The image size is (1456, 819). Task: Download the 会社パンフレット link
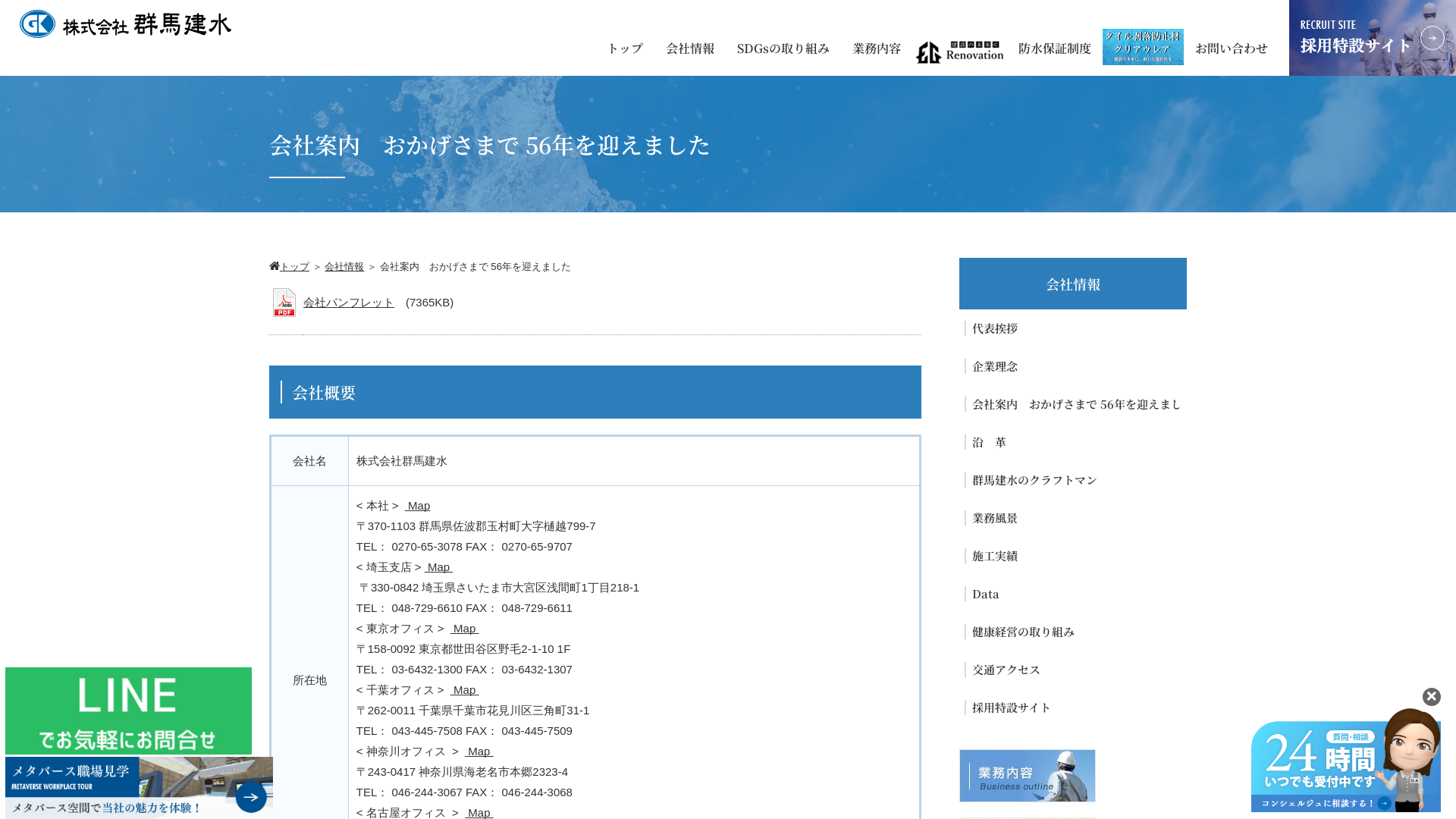coord(349,303)
